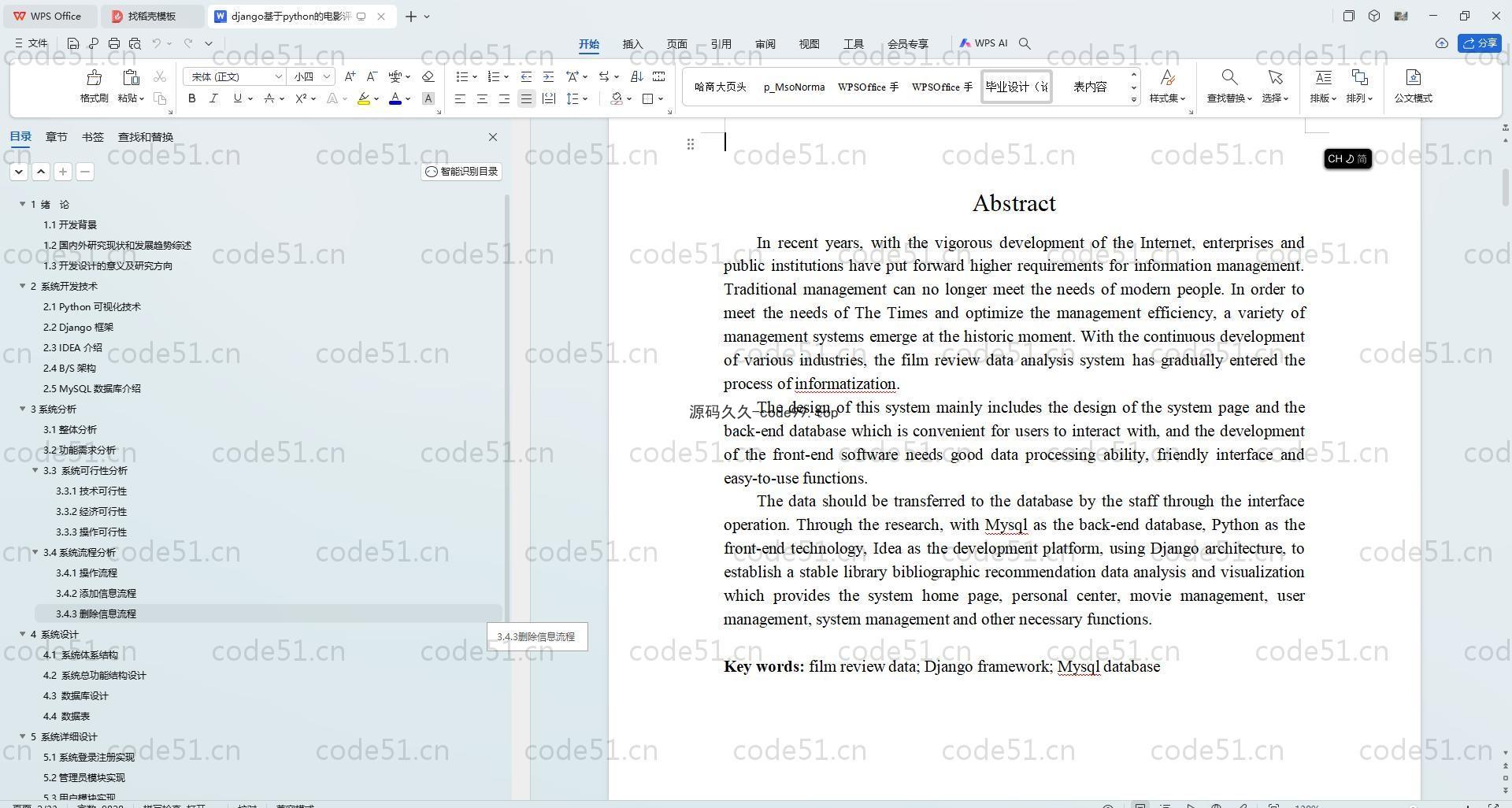1512x808 pixels.
Task: Click the Undo arrow icon
Action: coord(157,43)
